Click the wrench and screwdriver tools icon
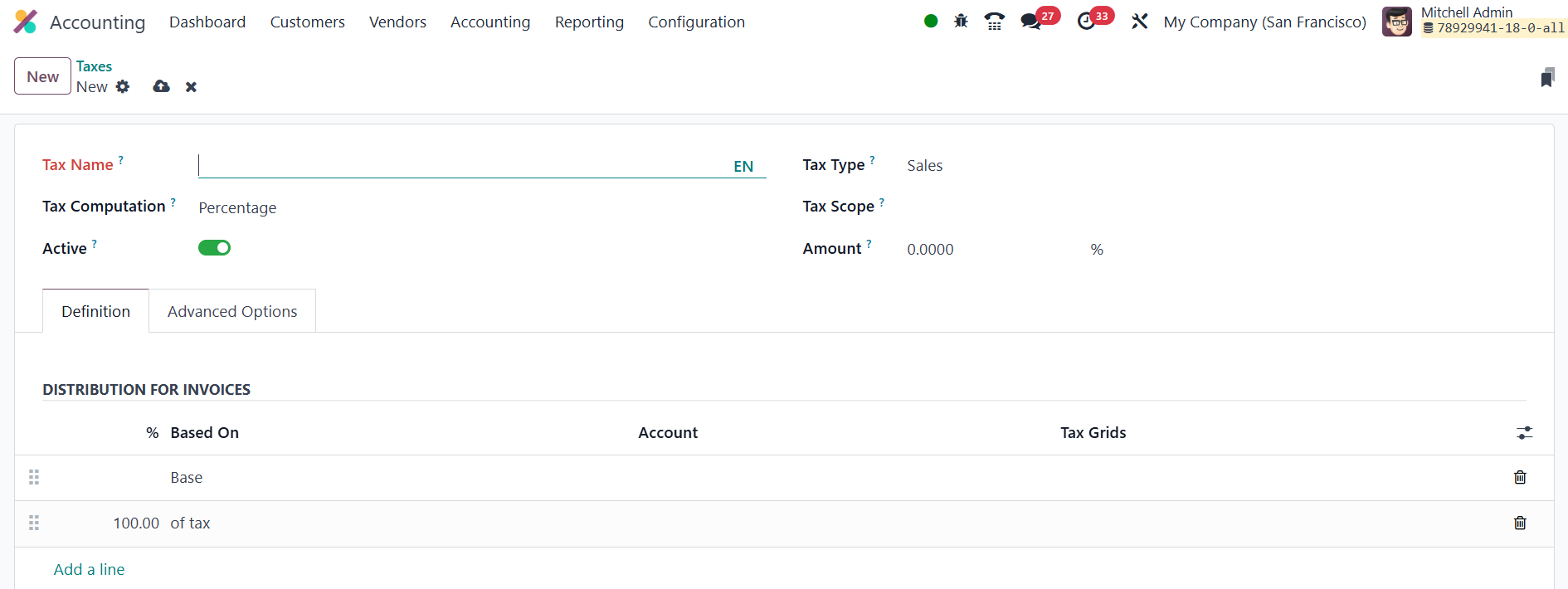 point(1140,22)
